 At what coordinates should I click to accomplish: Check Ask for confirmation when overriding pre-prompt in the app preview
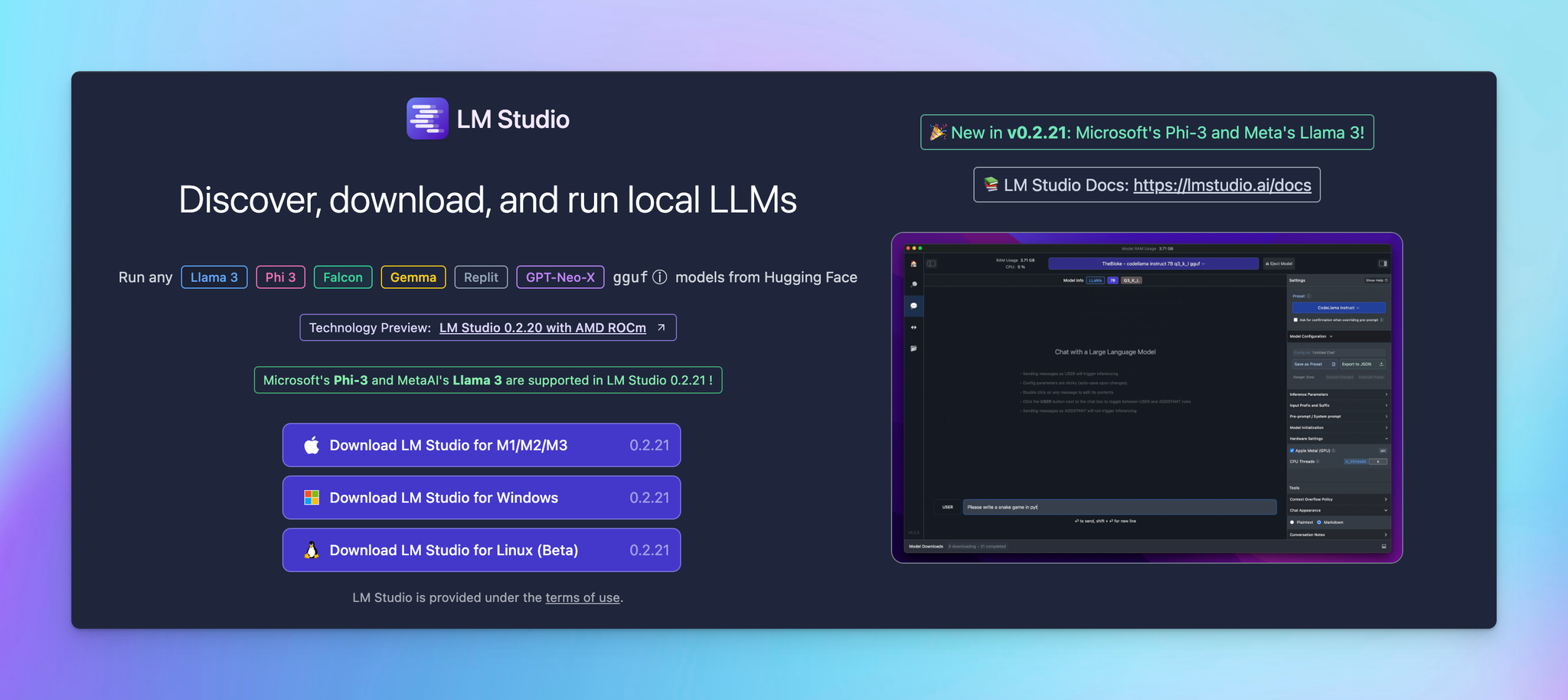click(1295, 320)
